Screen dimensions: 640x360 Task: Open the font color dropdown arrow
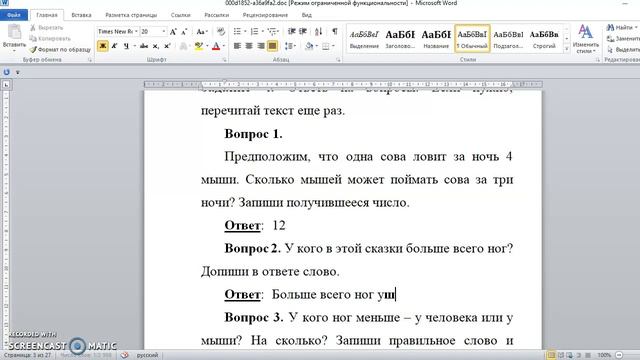[x=224, y=46]
